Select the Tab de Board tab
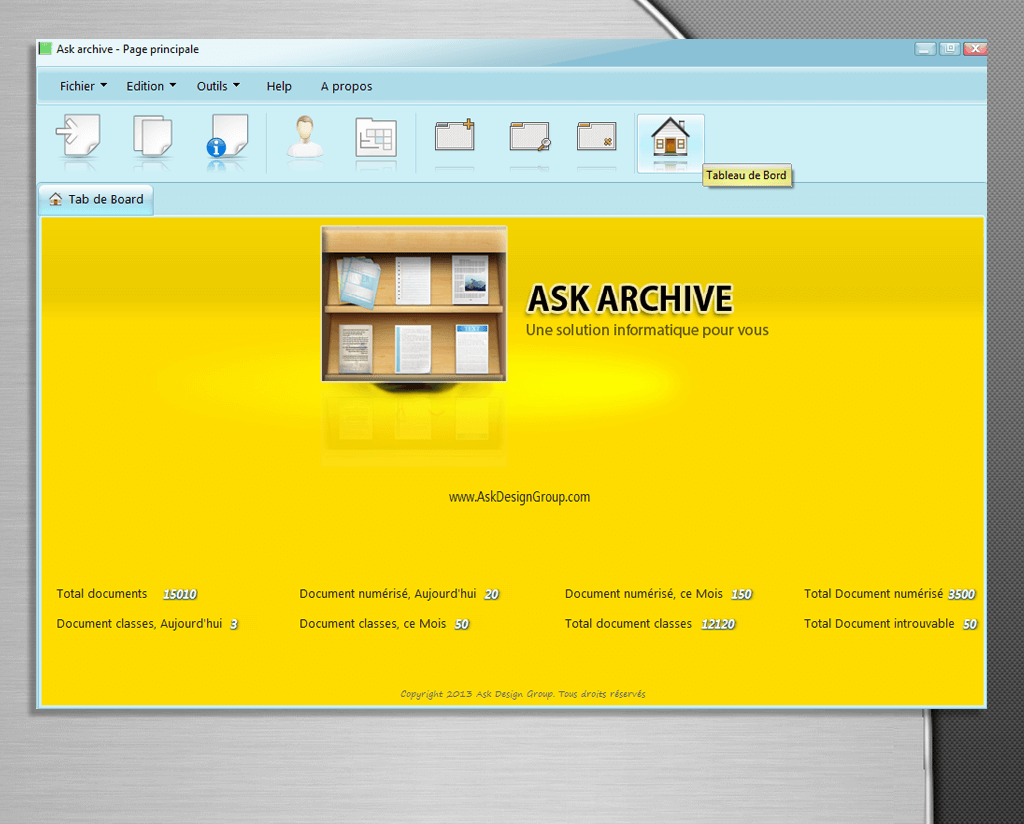Viewport: 1024px width, 824px height. coord(96,199)
